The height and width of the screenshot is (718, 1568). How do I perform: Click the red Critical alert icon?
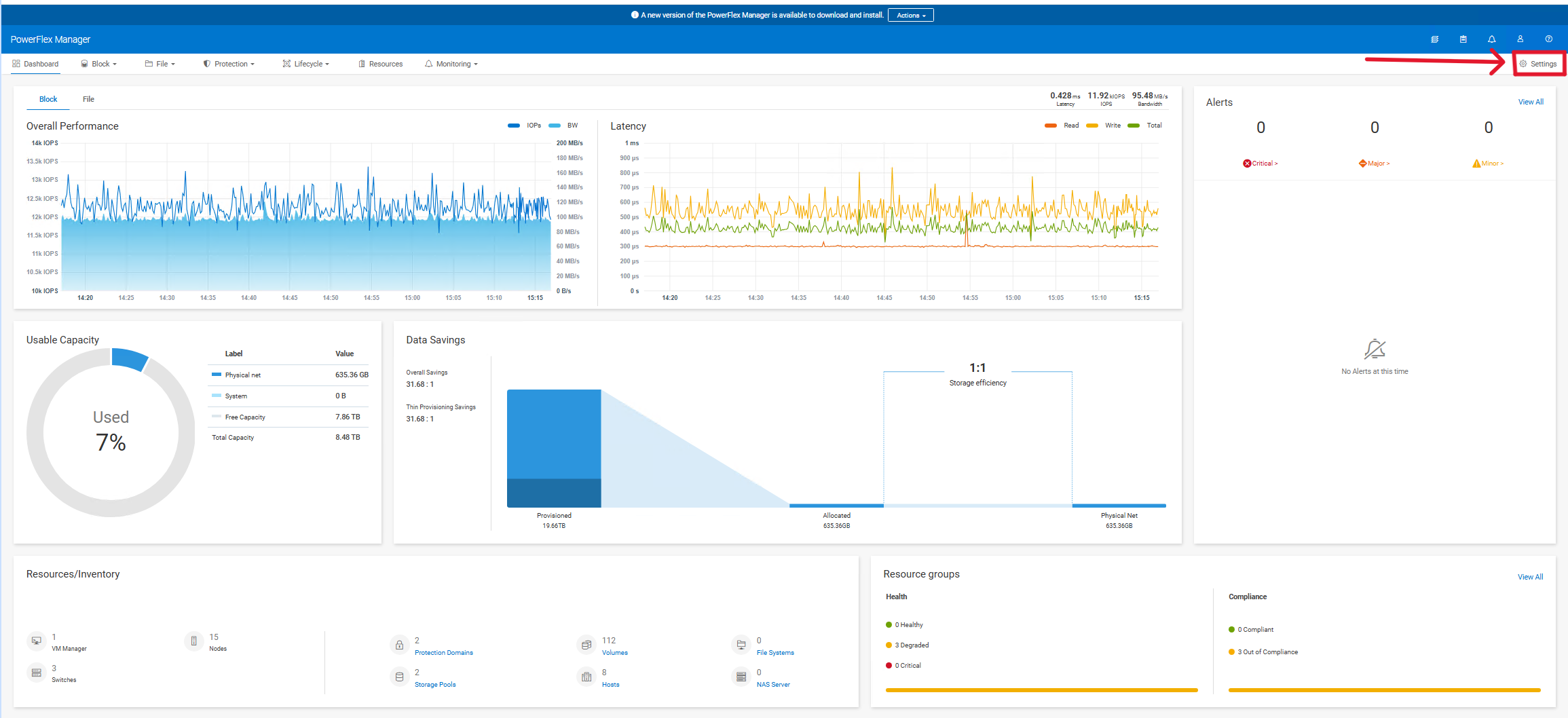(x=1247, y=164)
